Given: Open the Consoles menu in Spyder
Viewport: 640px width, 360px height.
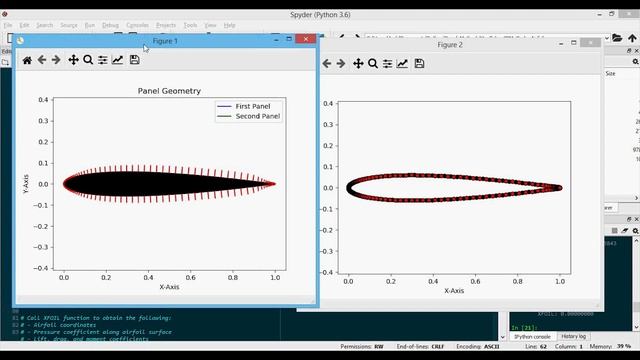Looking at the screenshot, I should point(138,25).
